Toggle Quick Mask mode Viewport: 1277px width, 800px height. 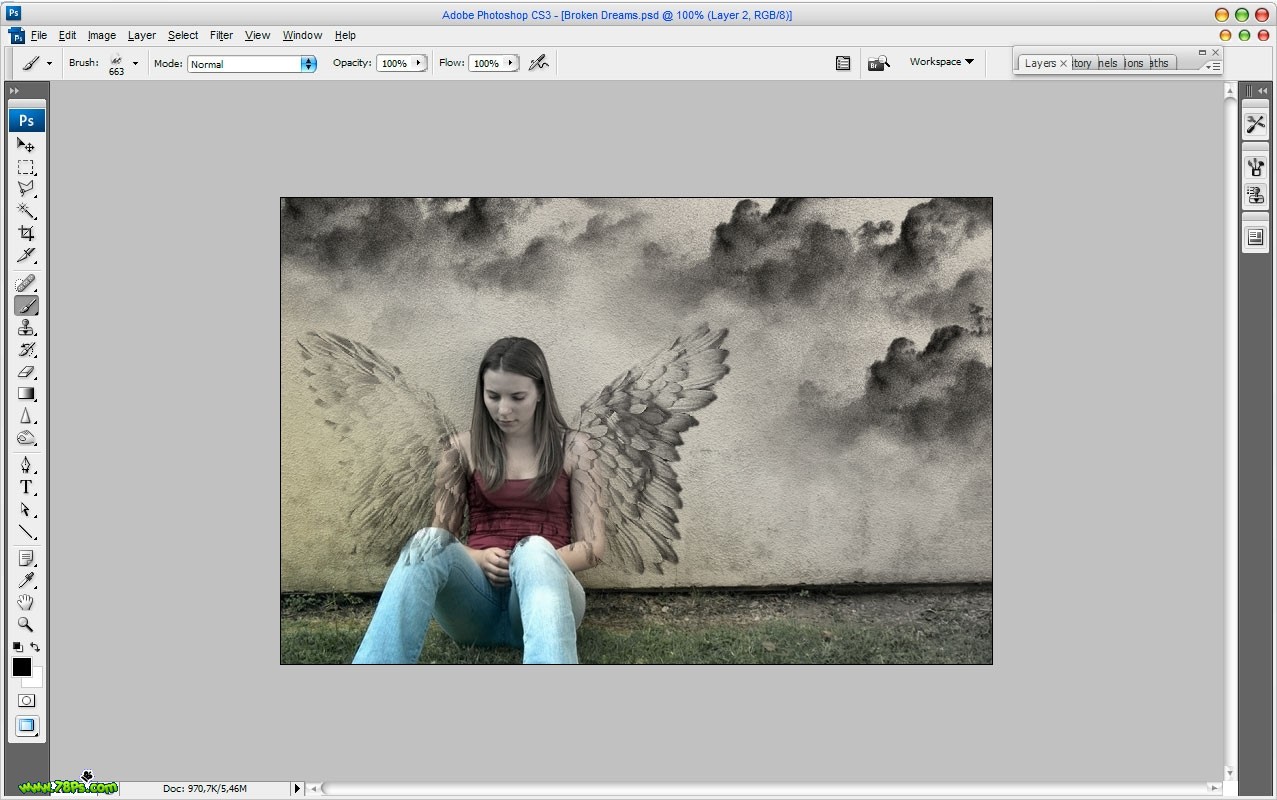[26, 701]
